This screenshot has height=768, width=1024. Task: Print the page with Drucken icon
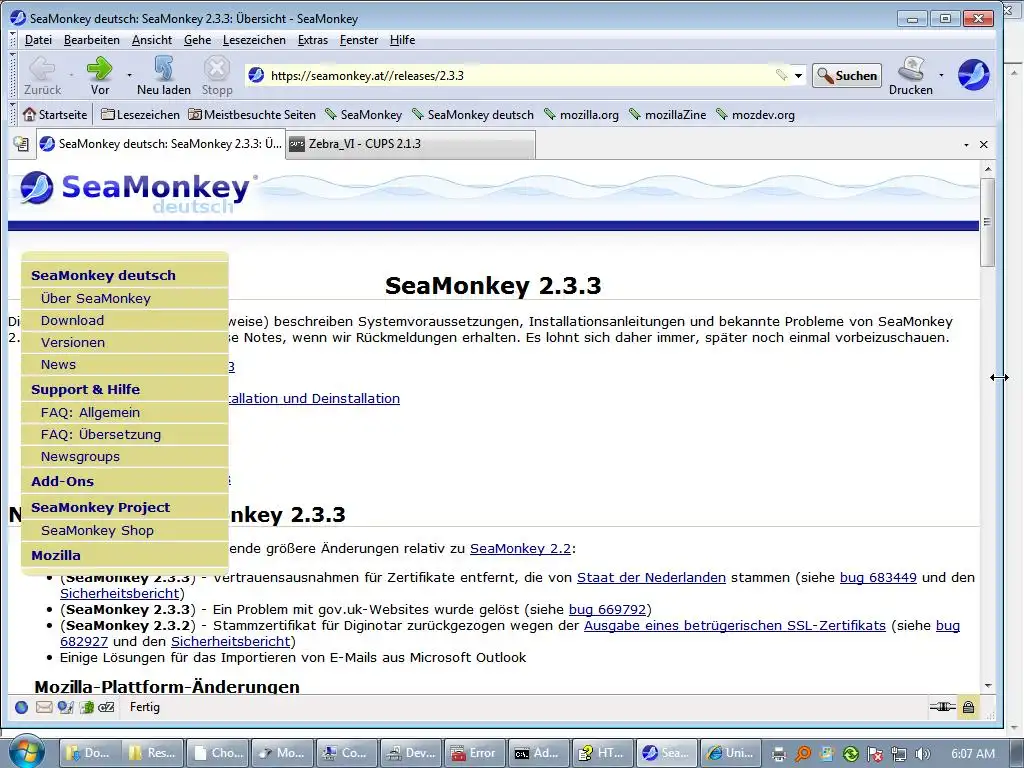[x=910, y=76]
